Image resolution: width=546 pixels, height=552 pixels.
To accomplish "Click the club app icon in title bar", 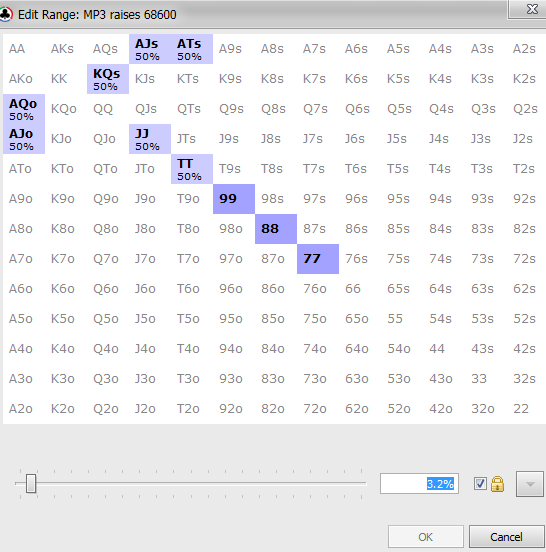I will click(6, 14).
